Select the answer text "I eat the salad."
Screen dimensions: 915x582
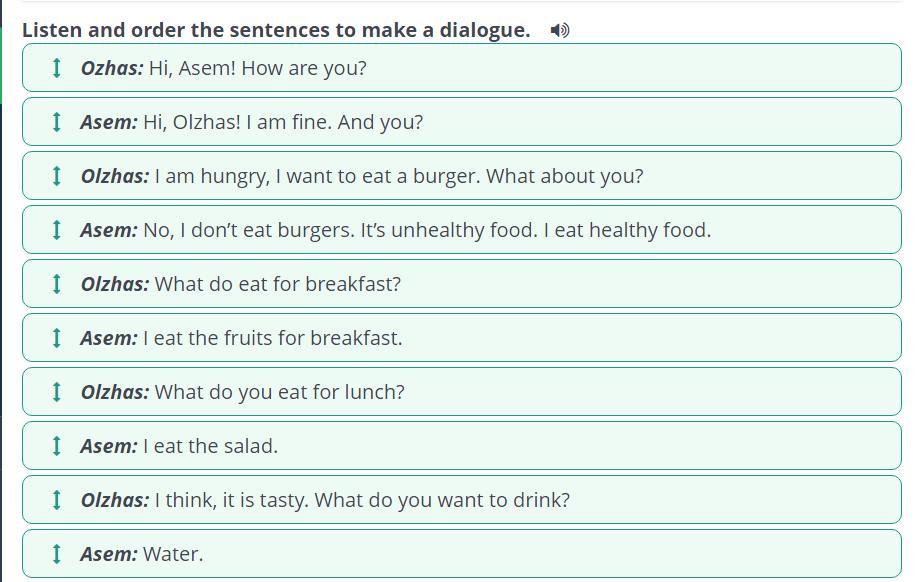pyautogui.click(x=210, y=446)
